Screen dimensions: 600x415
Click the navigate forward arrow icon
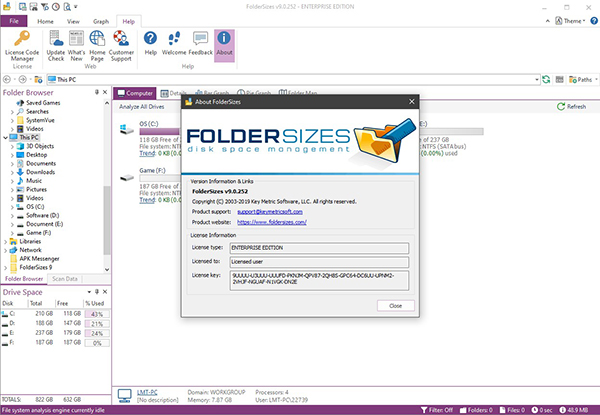23,80
